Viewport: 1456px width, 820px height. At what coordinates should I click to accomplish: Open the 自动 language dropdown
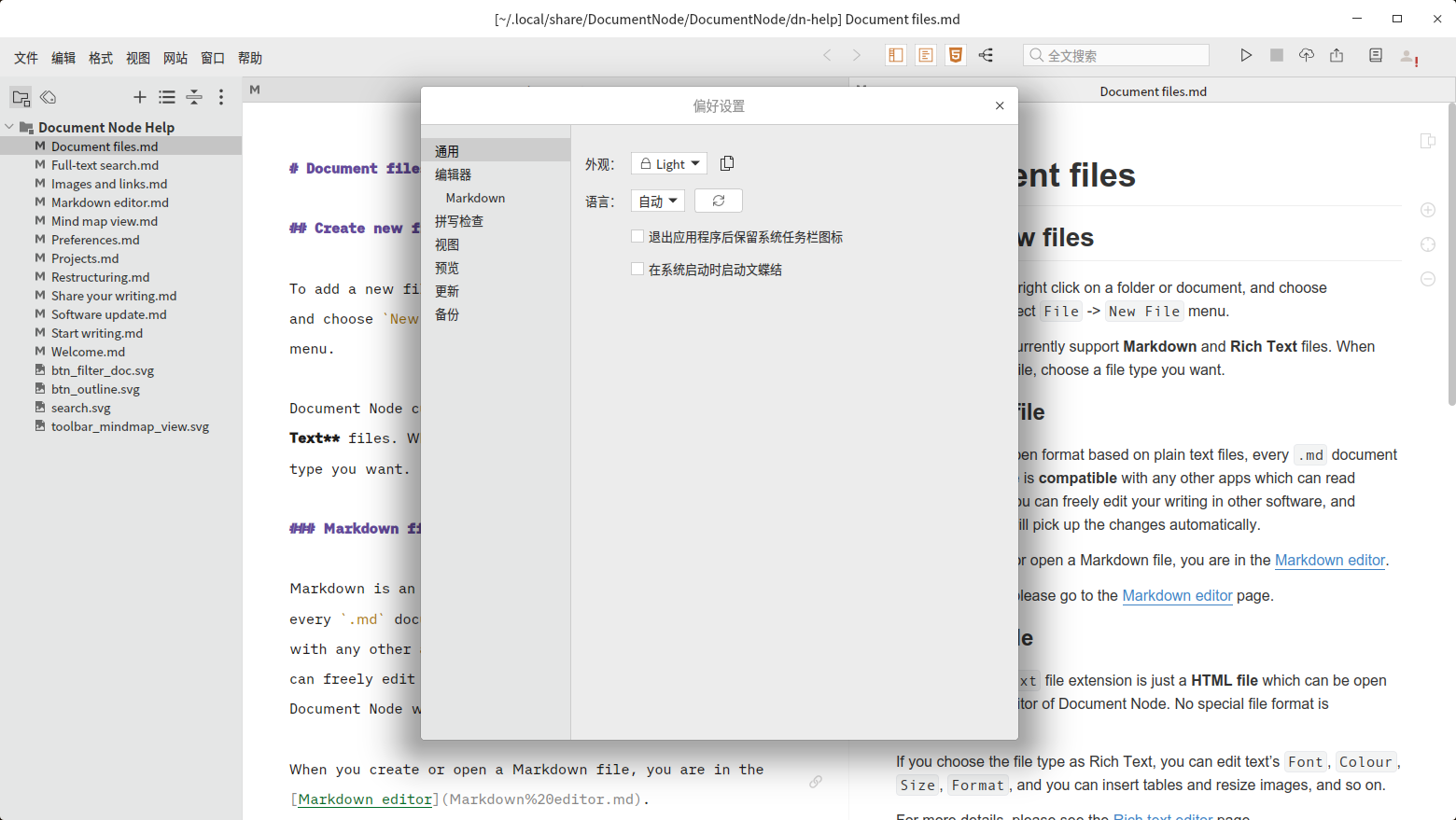click(x=658, y=202)
